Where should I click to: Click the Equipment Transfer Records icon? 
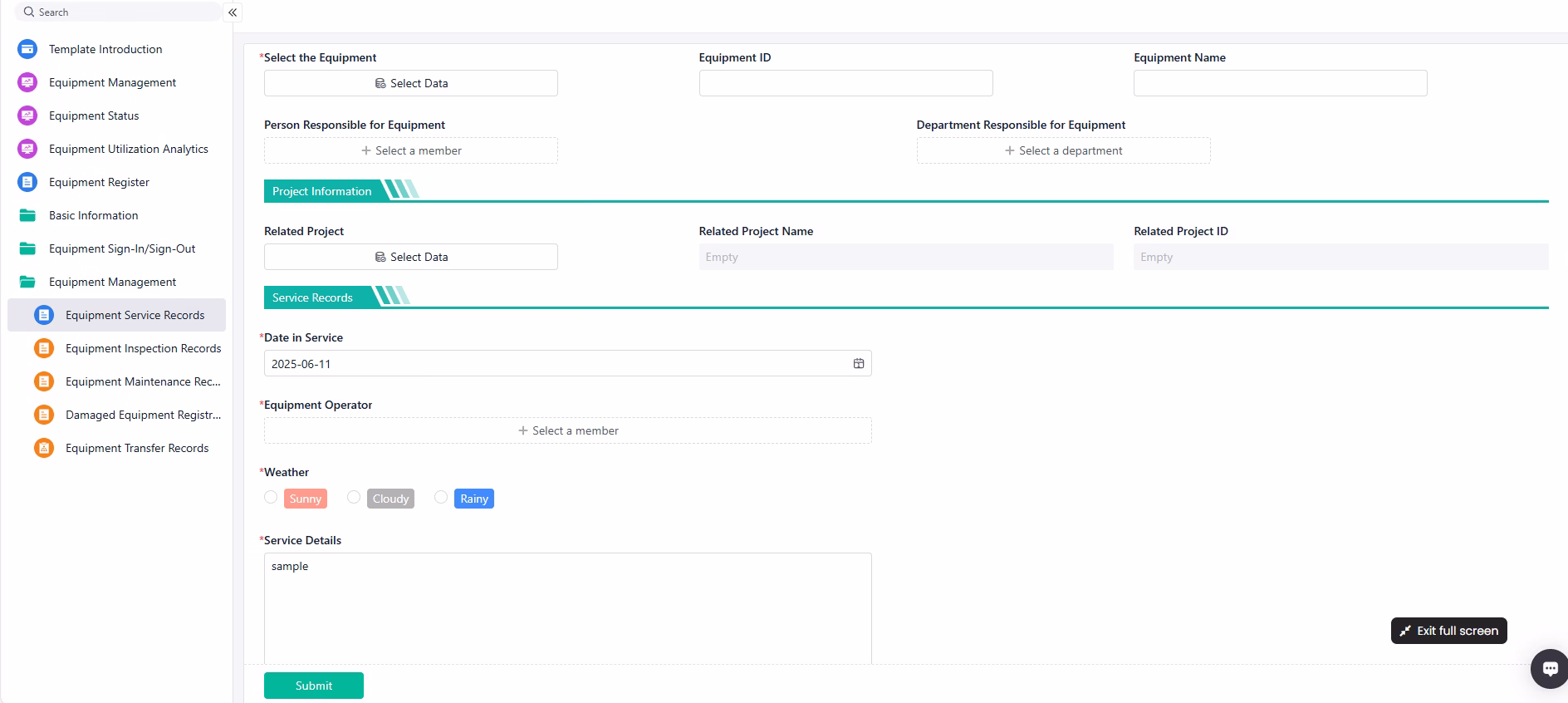tap(44, 448)
